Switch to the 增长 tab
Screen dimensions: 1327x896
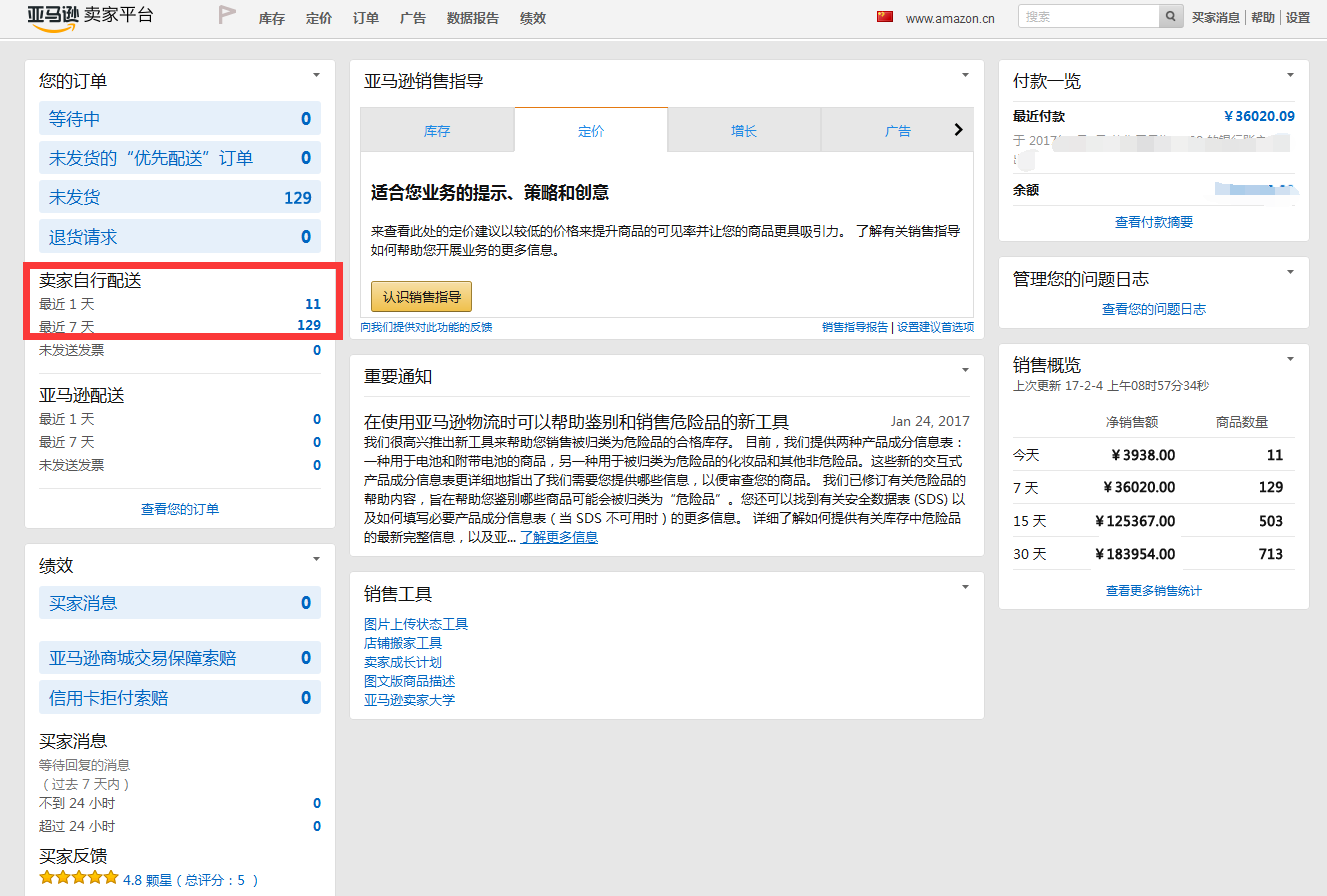743,131
